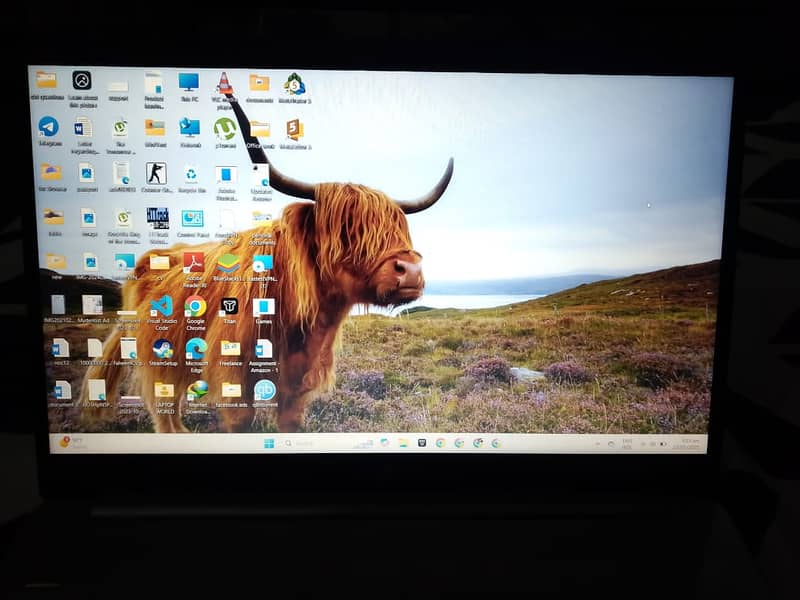Open VLC media player cone icon
The height and width of the screenshot is (600, 800).
224,84
